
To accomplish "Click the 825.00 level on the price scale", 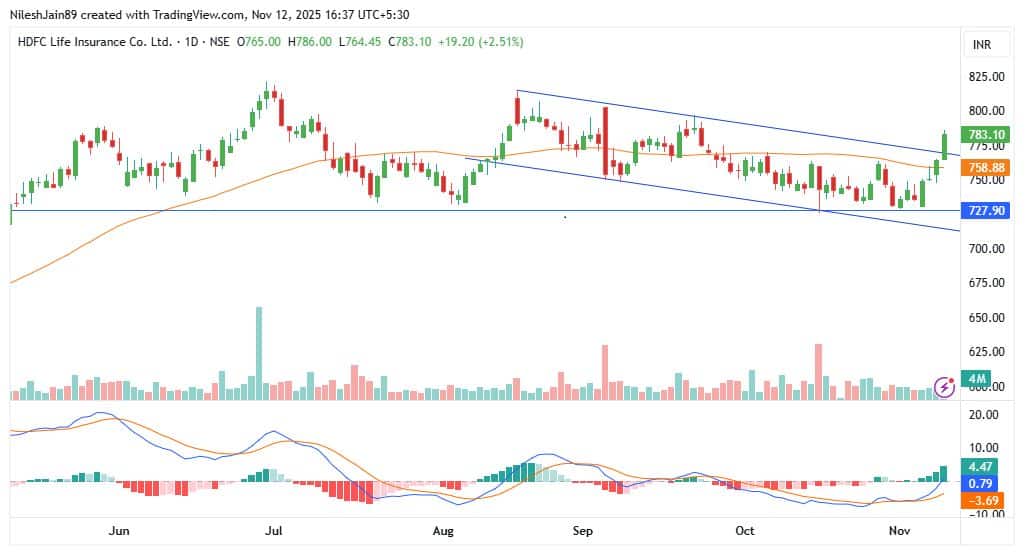I will tap(987, 76).
